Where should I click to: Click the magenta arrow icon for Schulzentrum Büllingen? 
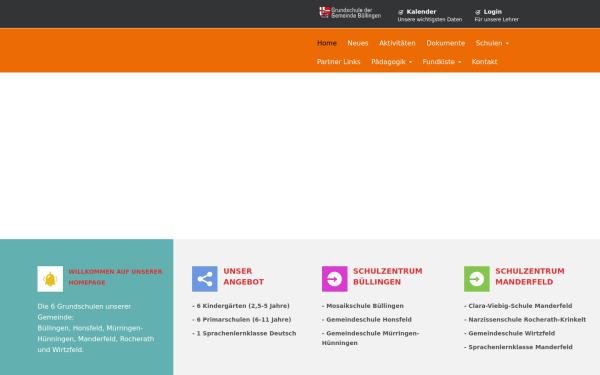point(335,279)
